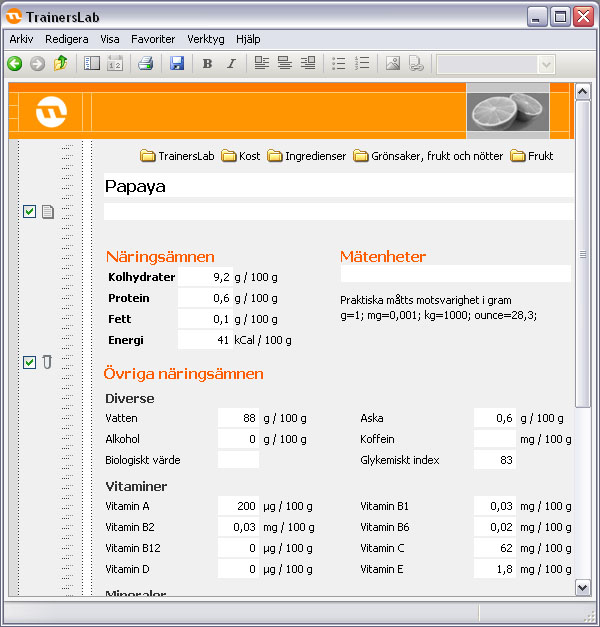This screenshot has height=627, width=600.
Task: Toggle the checkbox beside the test tube icon
Action: click(29, 362)
